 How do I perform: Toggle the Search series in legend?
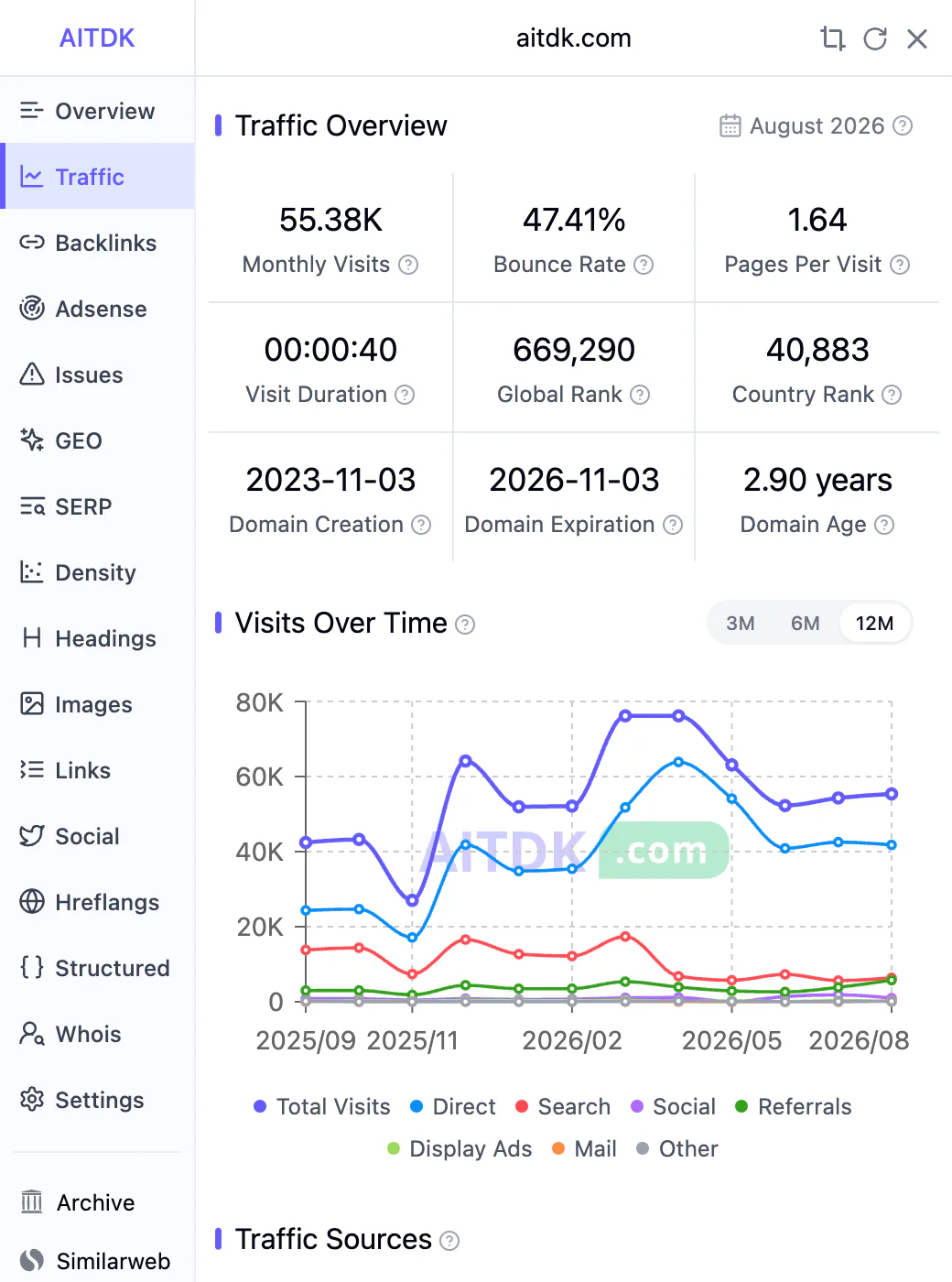pos(563,1107)
